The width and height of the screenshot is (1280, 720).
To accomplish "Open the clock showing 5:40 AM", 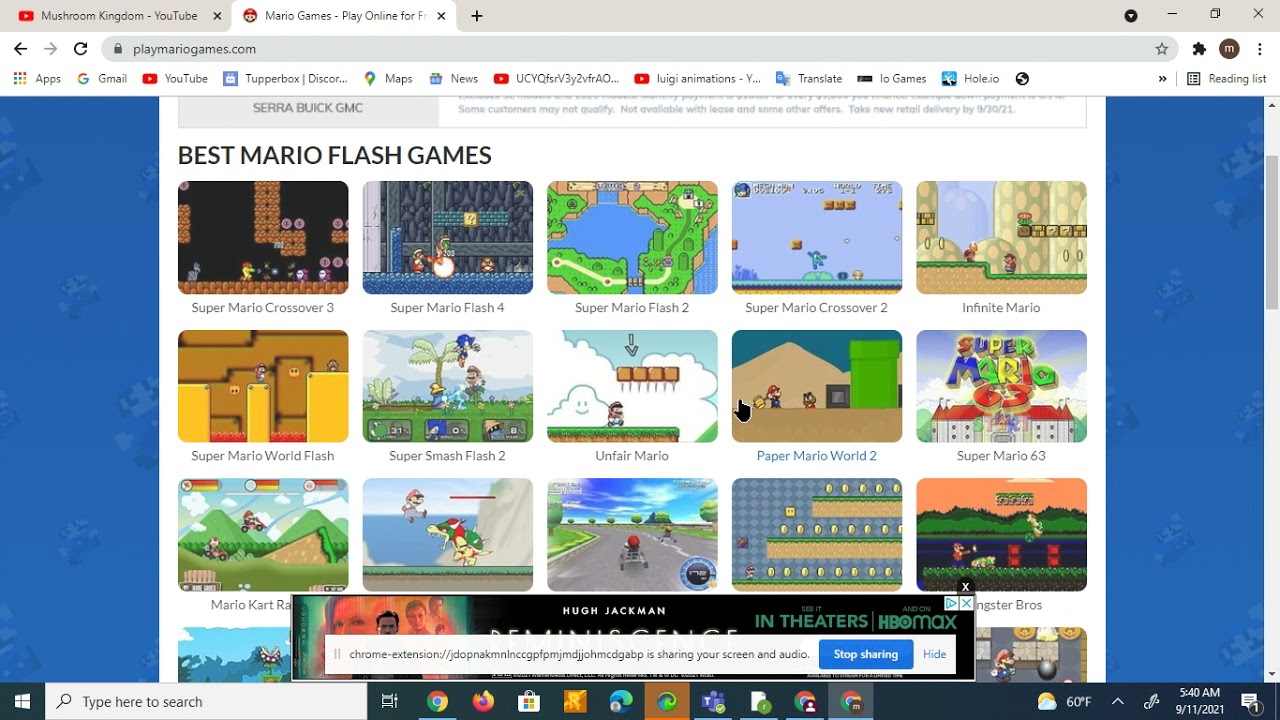I will tap(1200, 701).
